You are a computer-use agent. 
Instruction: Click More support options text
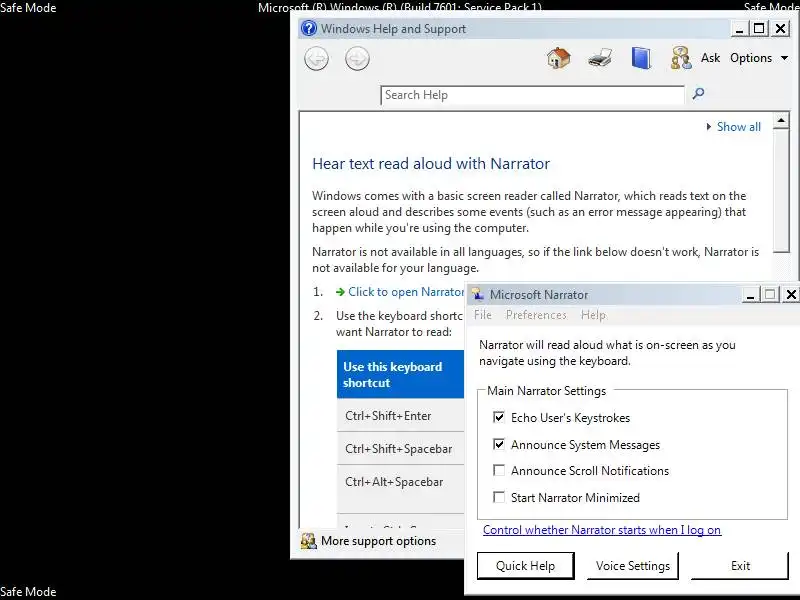(379, 541)
